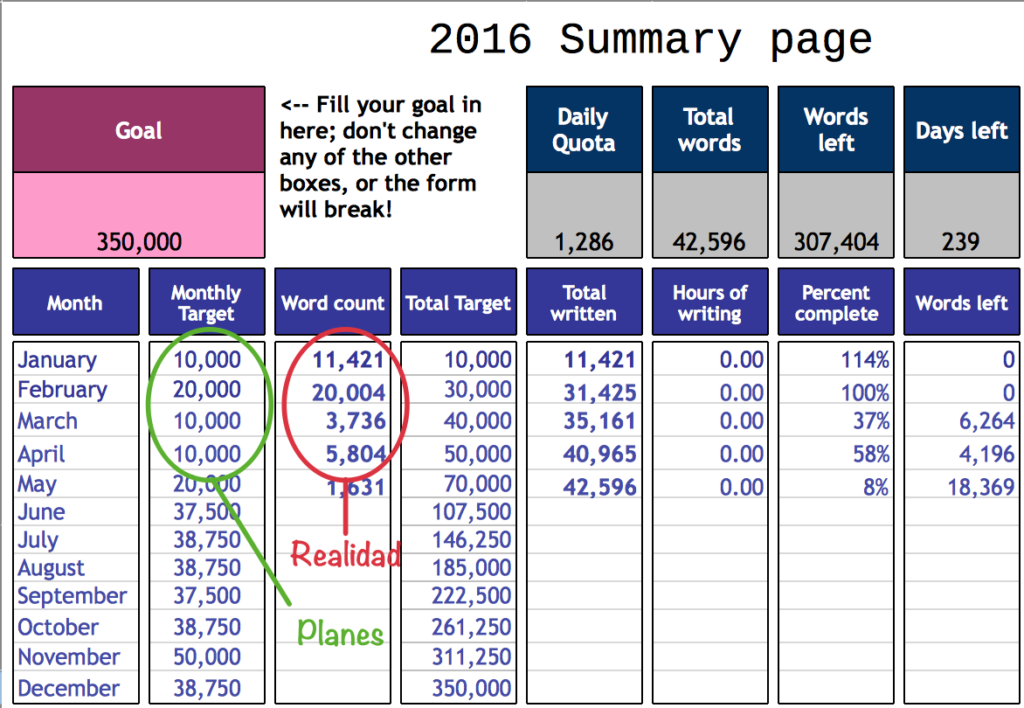1024x708 pixels.
Task: Click the January word count 11,421
Action: pyautogui.click(x=348, y=361)
